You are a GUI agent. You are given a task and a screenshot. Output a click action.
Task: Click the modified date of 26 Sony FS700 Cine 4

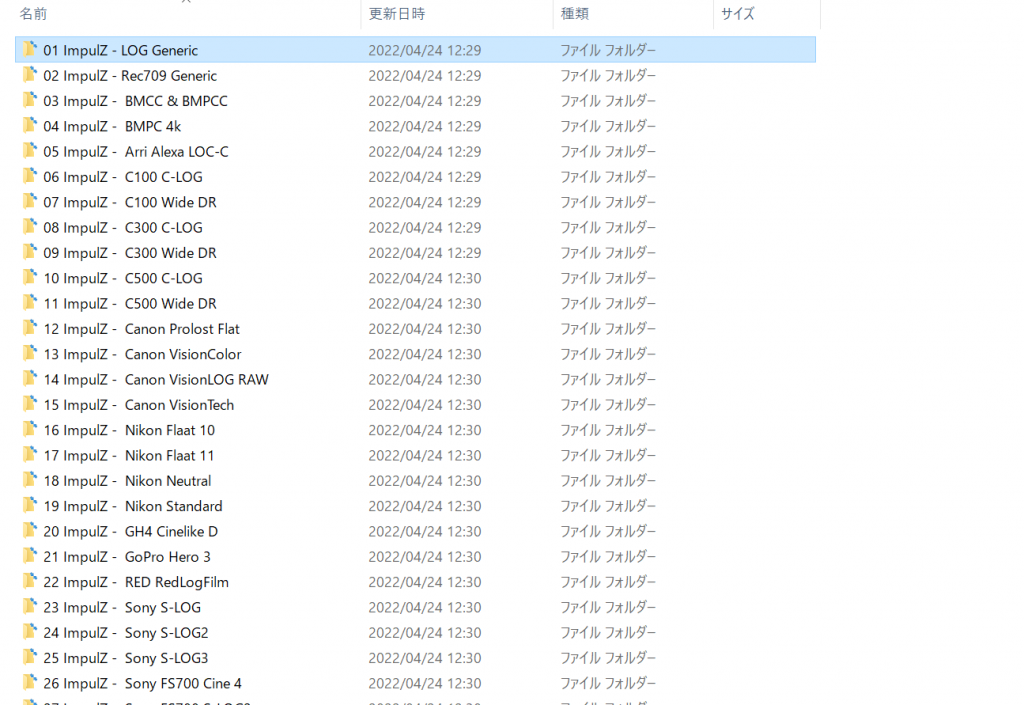point(424,684)
